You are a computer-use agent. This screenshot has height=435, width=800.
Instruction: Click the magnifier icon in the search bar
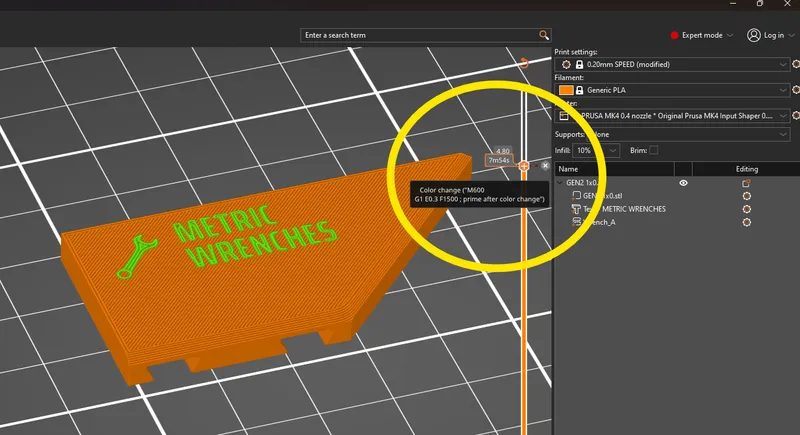pyautogui.click(x=543, y=35)
